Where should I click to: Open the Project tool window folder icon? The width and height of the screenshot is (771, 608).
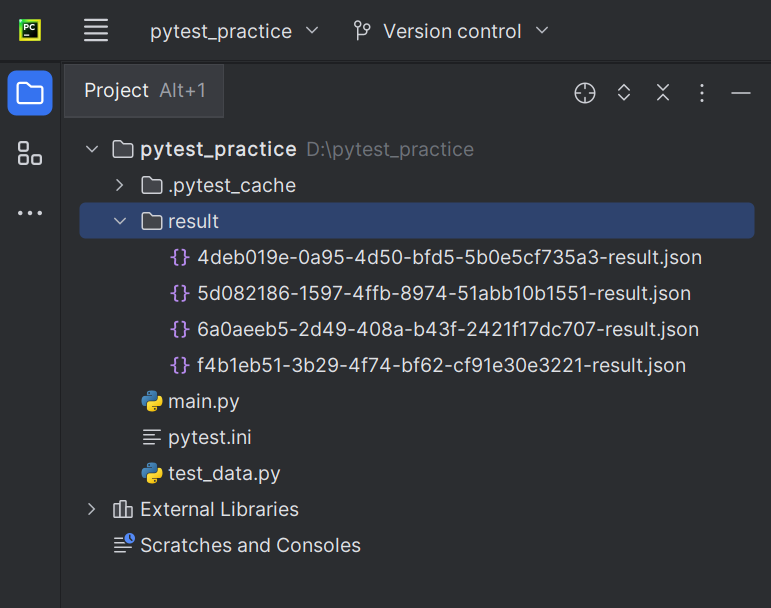click(30, 94)
